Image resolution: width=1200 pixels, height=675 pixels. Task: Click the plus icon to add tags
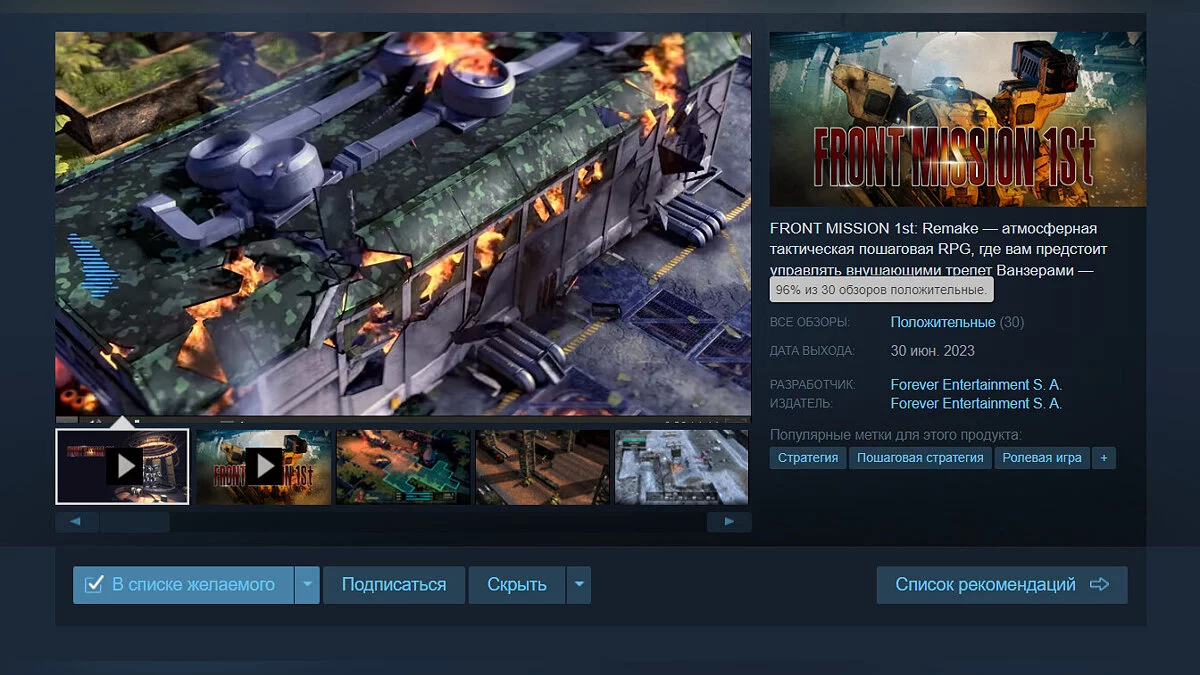1103,458
